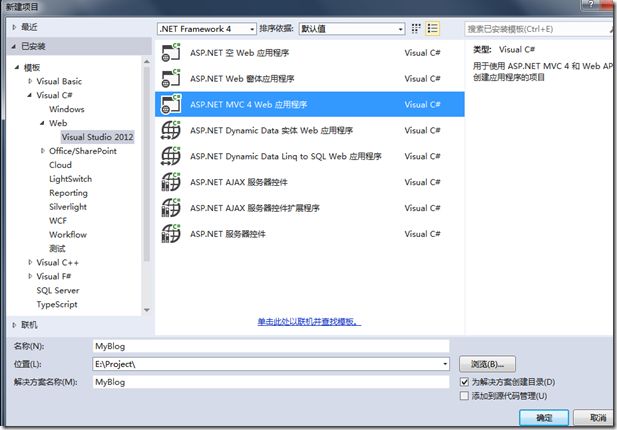
Task: Focus the 搜索已安装模板 search box
Action: 540,29
